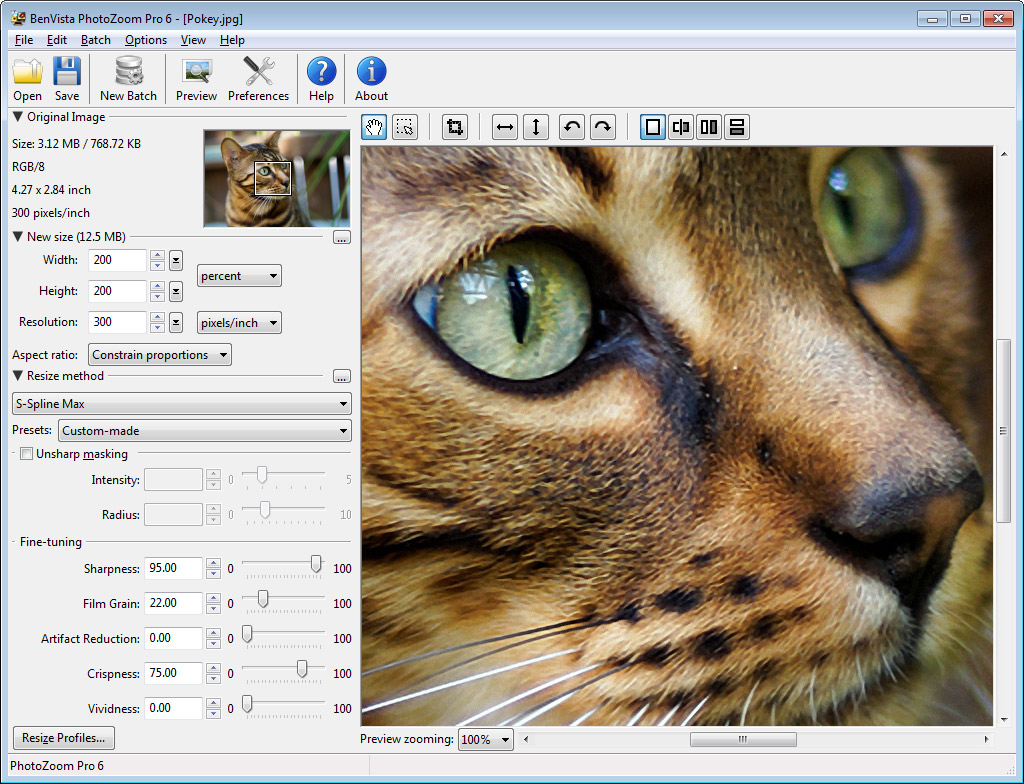The width and height of the screenshot is (1024, 784).
Task: Toggle single preview view mode
Action: pyautogui.click(x=652, y=126)
